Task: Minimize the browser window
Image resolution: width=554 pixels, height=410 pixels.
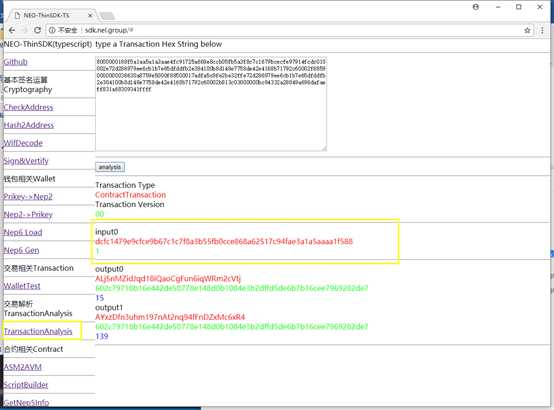Action: (x=498, y=7)
